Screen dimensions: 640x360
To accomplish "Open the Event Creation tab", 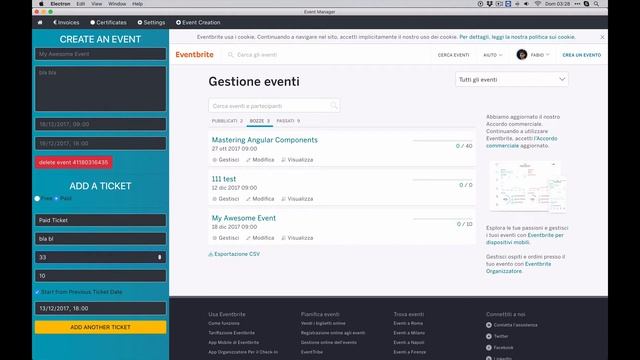I will click(x=198, y=22).
